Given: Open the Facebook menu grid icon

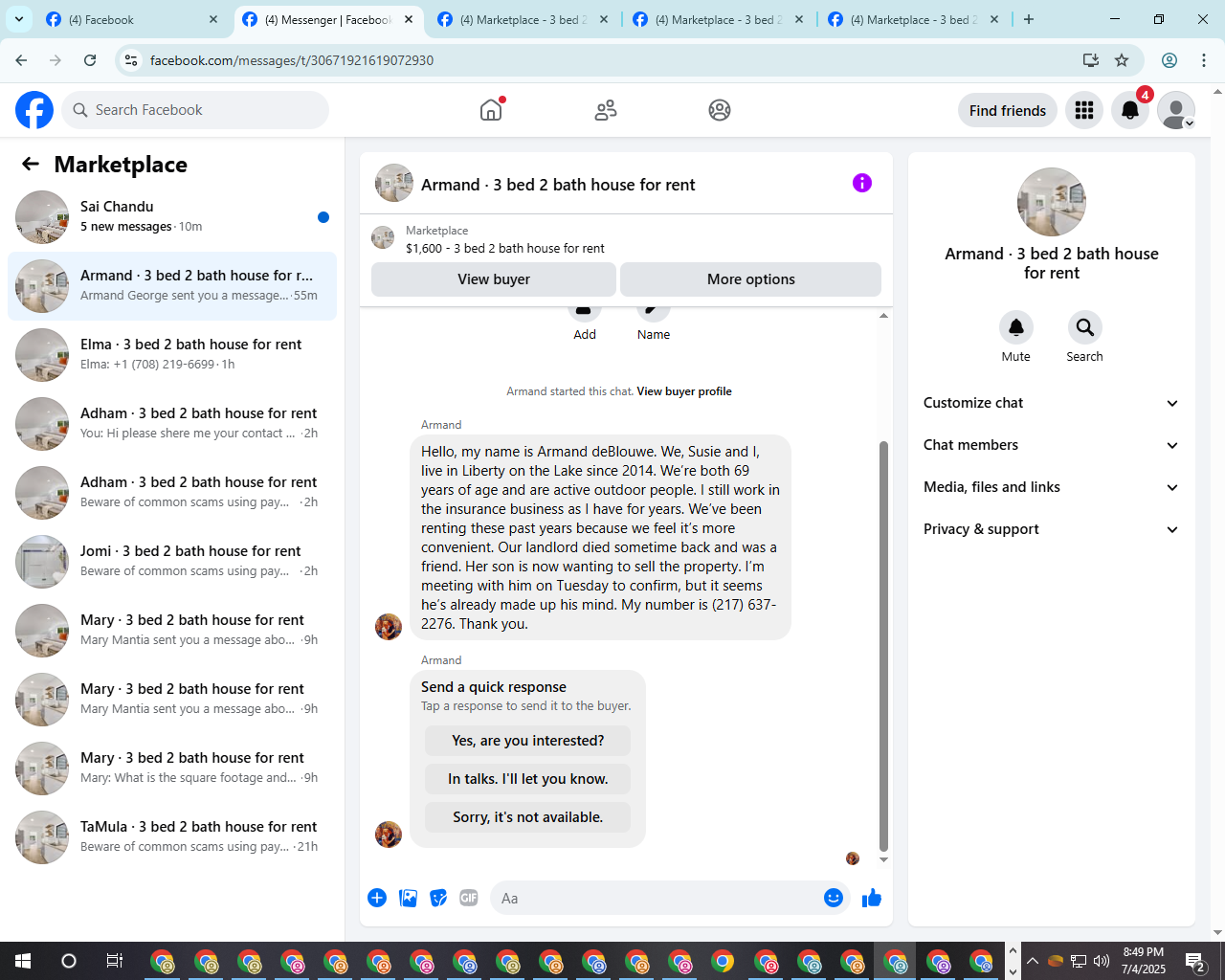Looking at the screenshot, I should pyautogui.click(x=1084, y=110).
